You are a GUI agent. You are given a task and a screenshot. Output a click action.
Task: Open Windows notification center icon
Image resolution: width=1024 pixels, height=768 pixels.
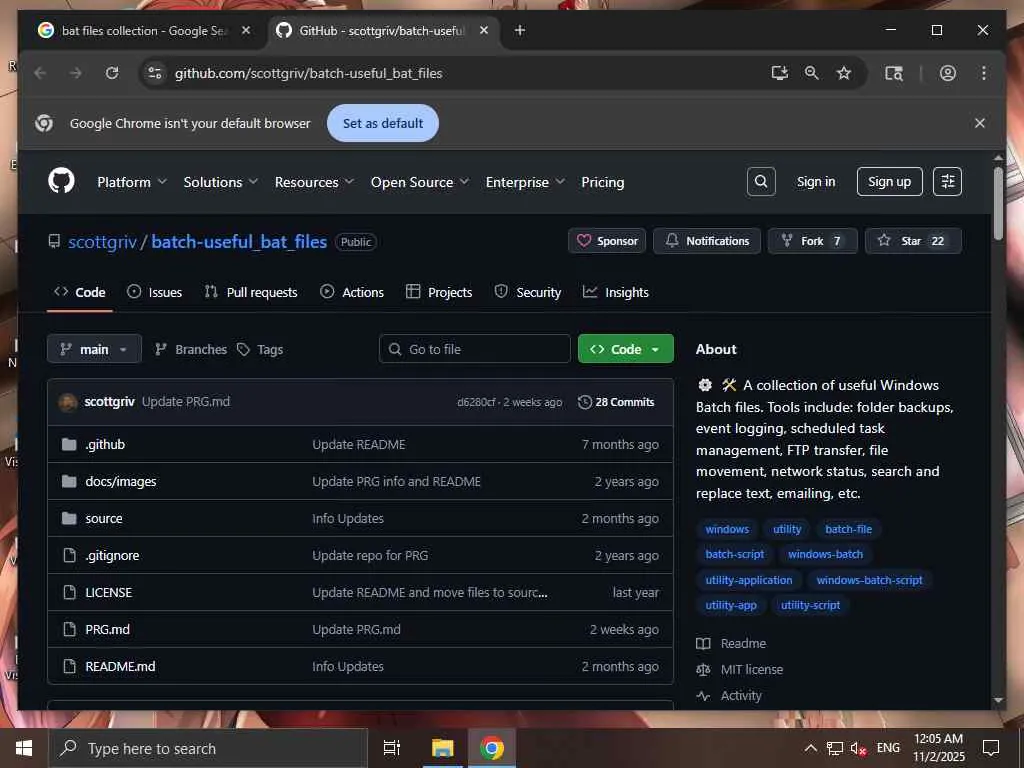coord(991,748)
